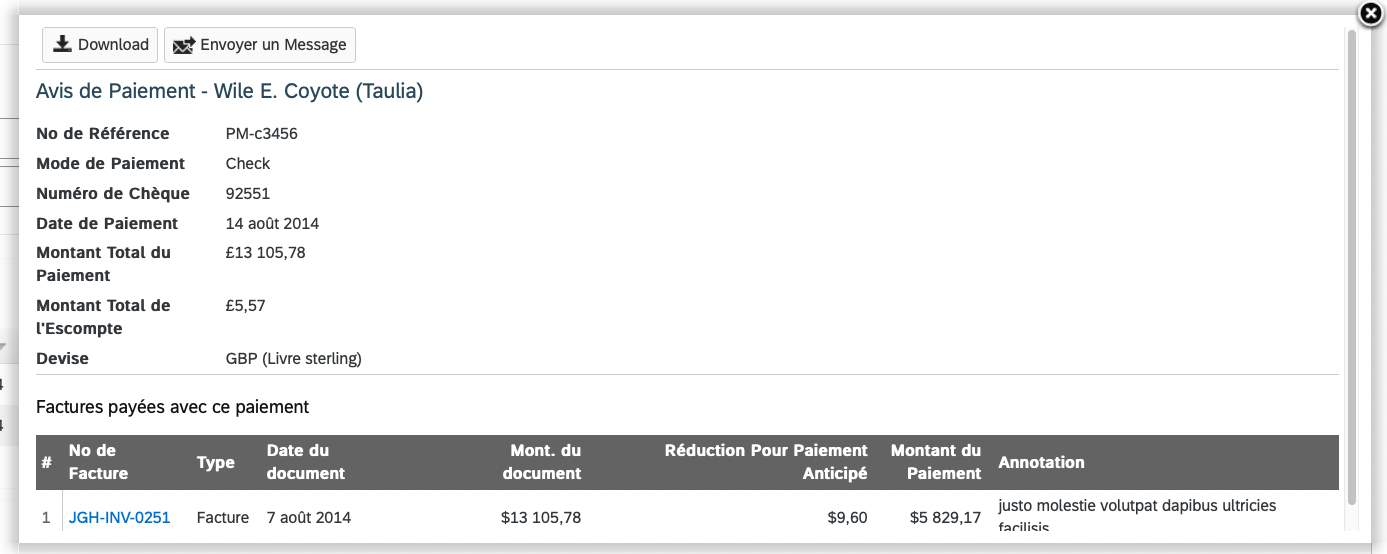Click the Annotation column header
1387x554 pixels.
pos(1041,462)
